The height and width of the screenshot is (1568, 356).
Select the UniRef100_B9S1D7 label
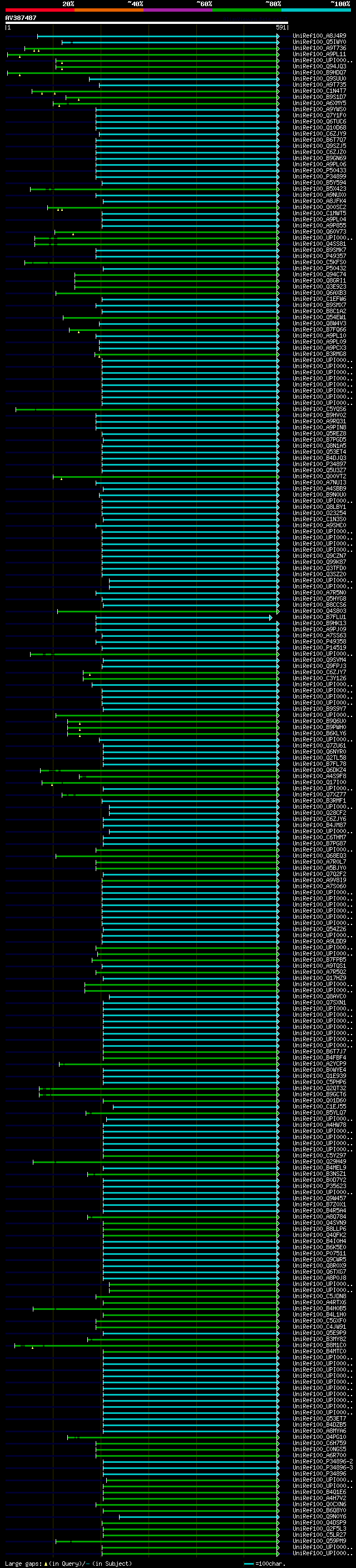319,97
